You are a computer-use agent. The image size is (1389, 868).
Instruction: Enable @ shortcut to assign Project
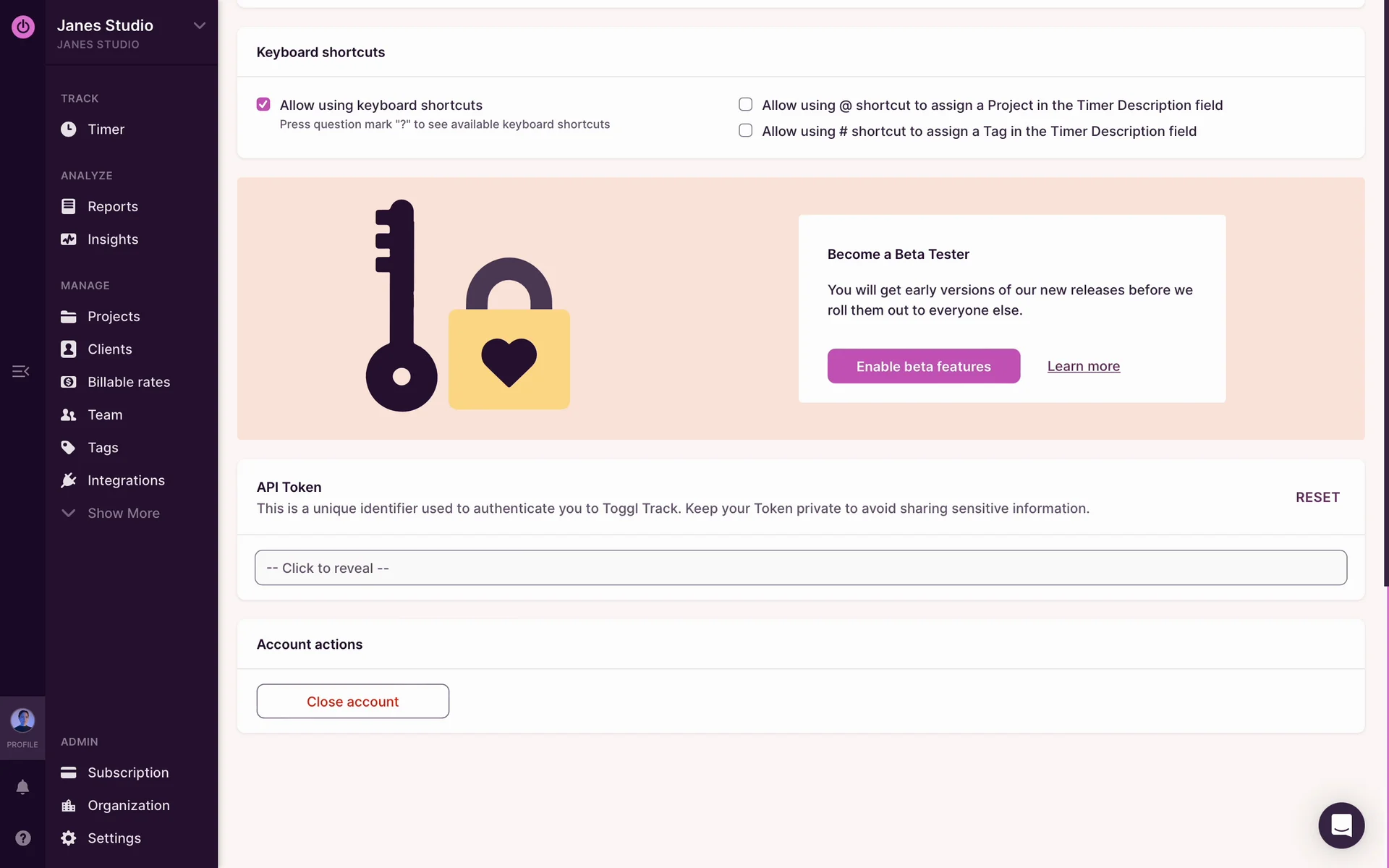(x=745, y=105)
